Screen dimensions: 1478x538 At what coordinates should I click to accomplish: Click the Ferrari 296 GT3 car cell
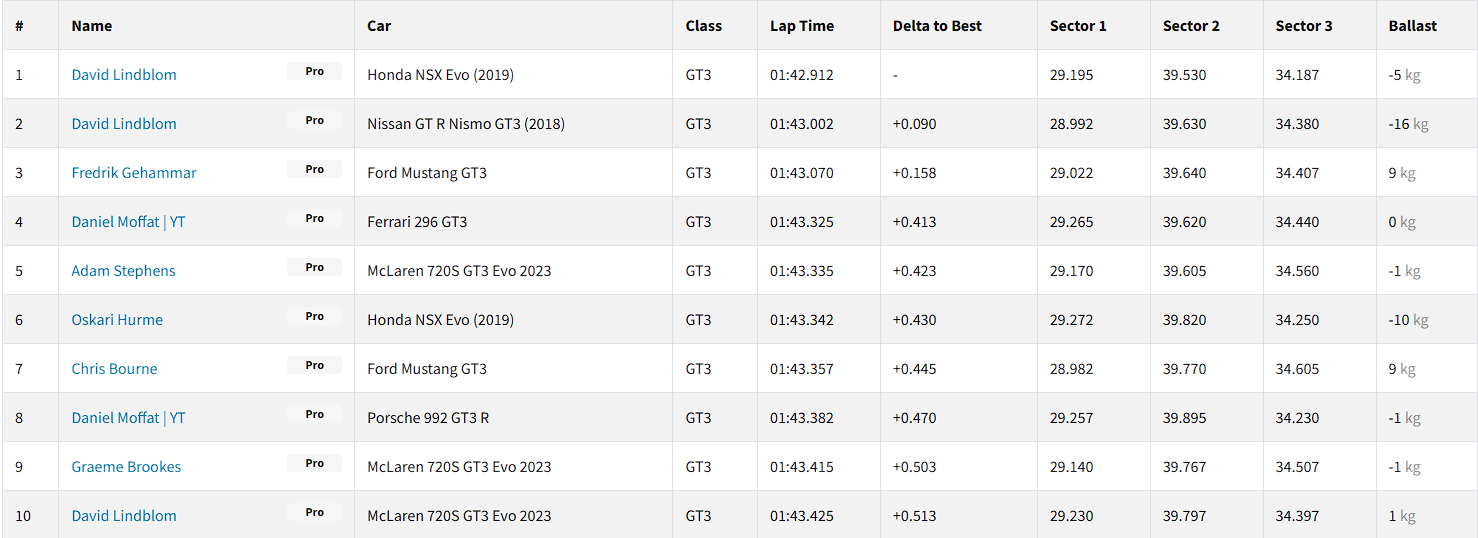point(417,222)
